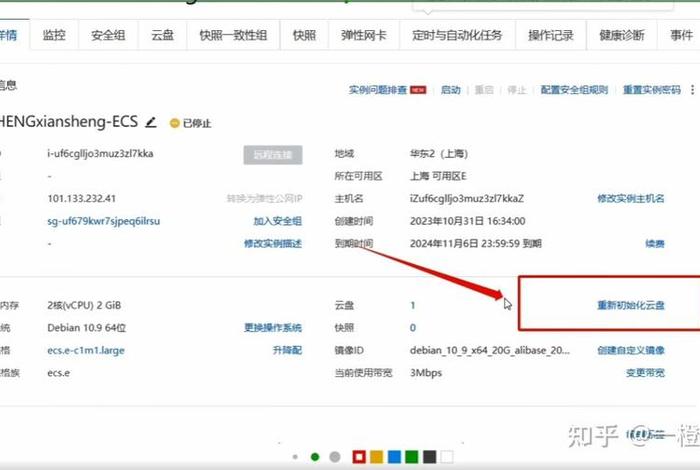Screen dimensions: 700x470
Task: Click the greyed 重启 action
Action: (484, 90)
